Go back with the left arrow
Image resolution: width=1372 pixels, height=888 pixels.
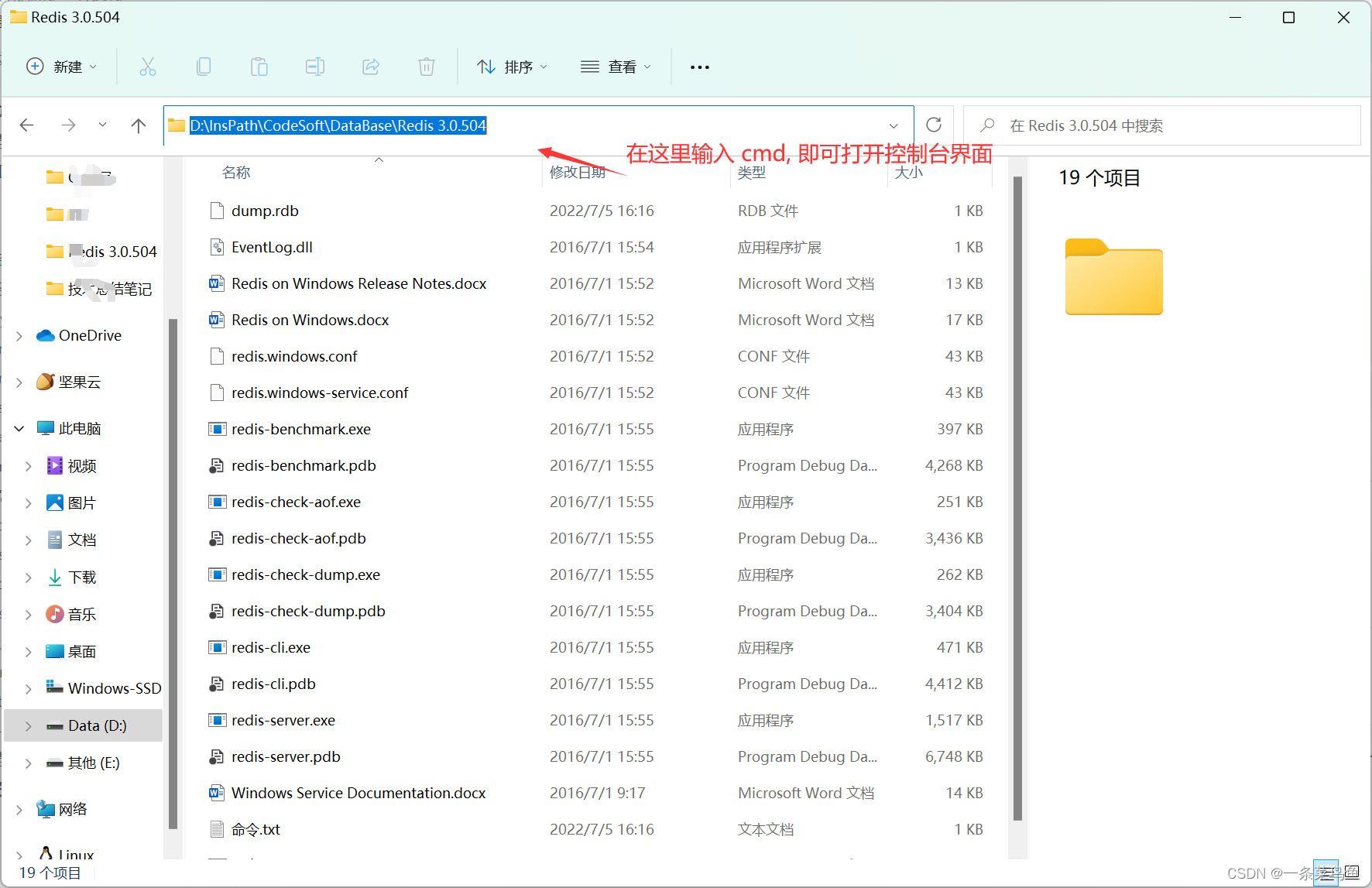pyautogui.click(x=27, y=125)
